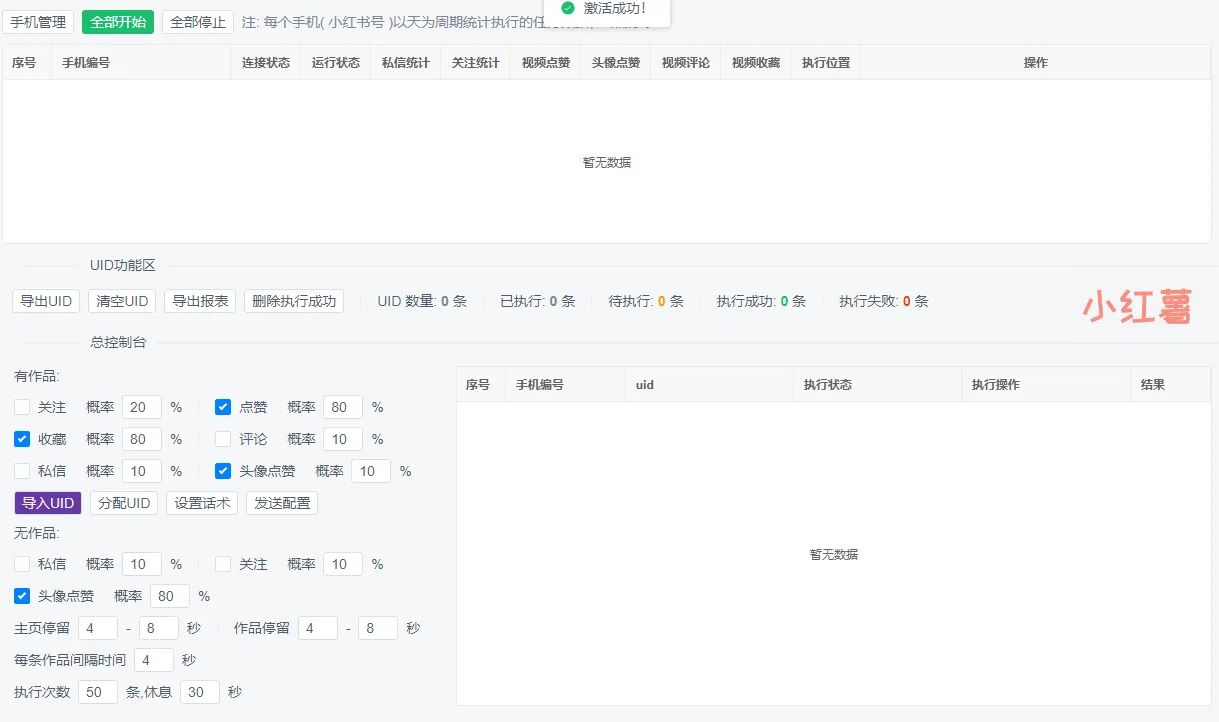Viewport: 1219px width, 722px height.
Task: Stop all tasks via 全部停止
Action: point(198,22)
